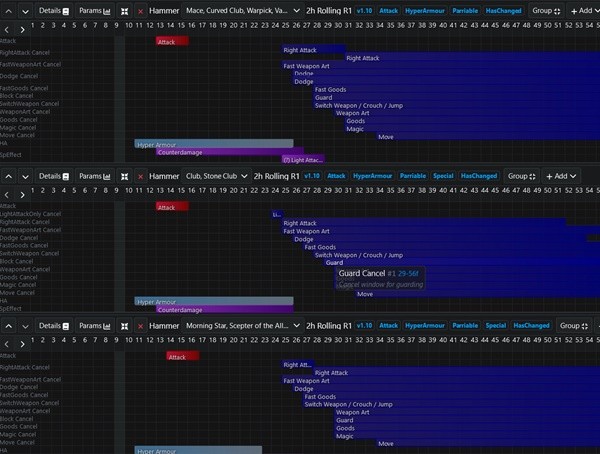
Task: Click the expand icon in the Club, Stone Club panel
Action: click(124, 175)
